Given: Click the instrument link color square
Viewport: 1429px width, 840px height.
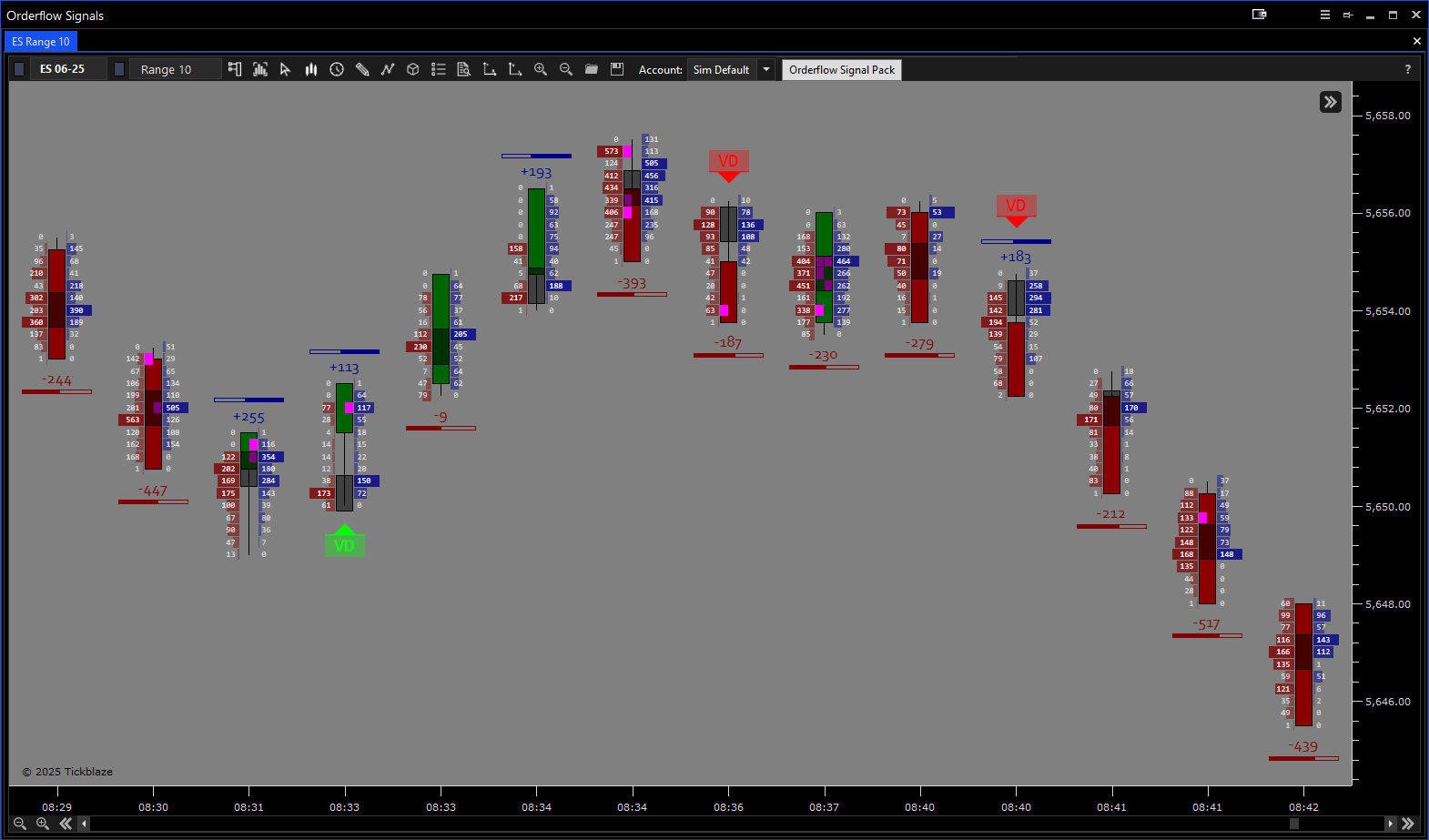Looking at the screenshot, I should (x=19, y=69).
